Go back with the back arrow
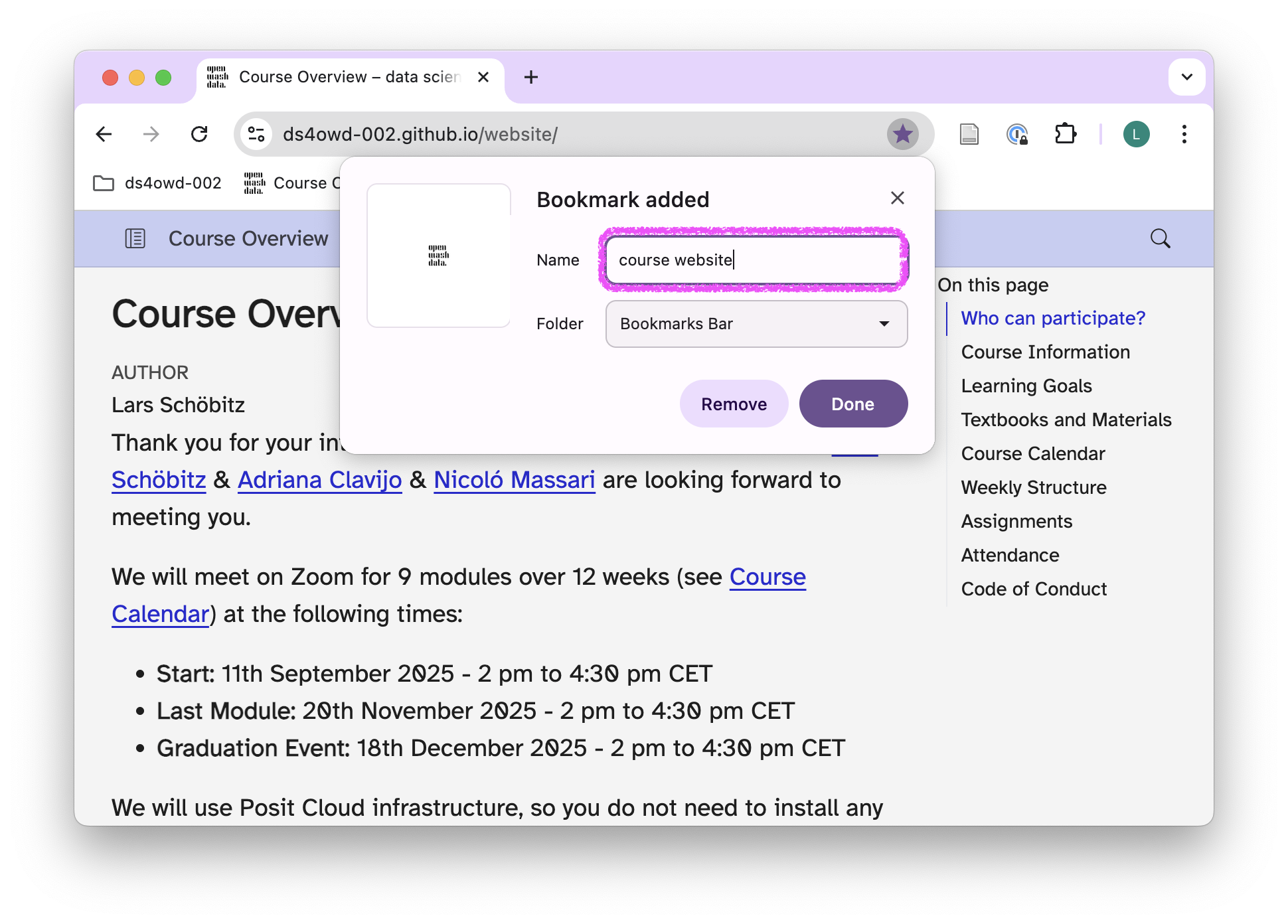 (x=104, y=135)
